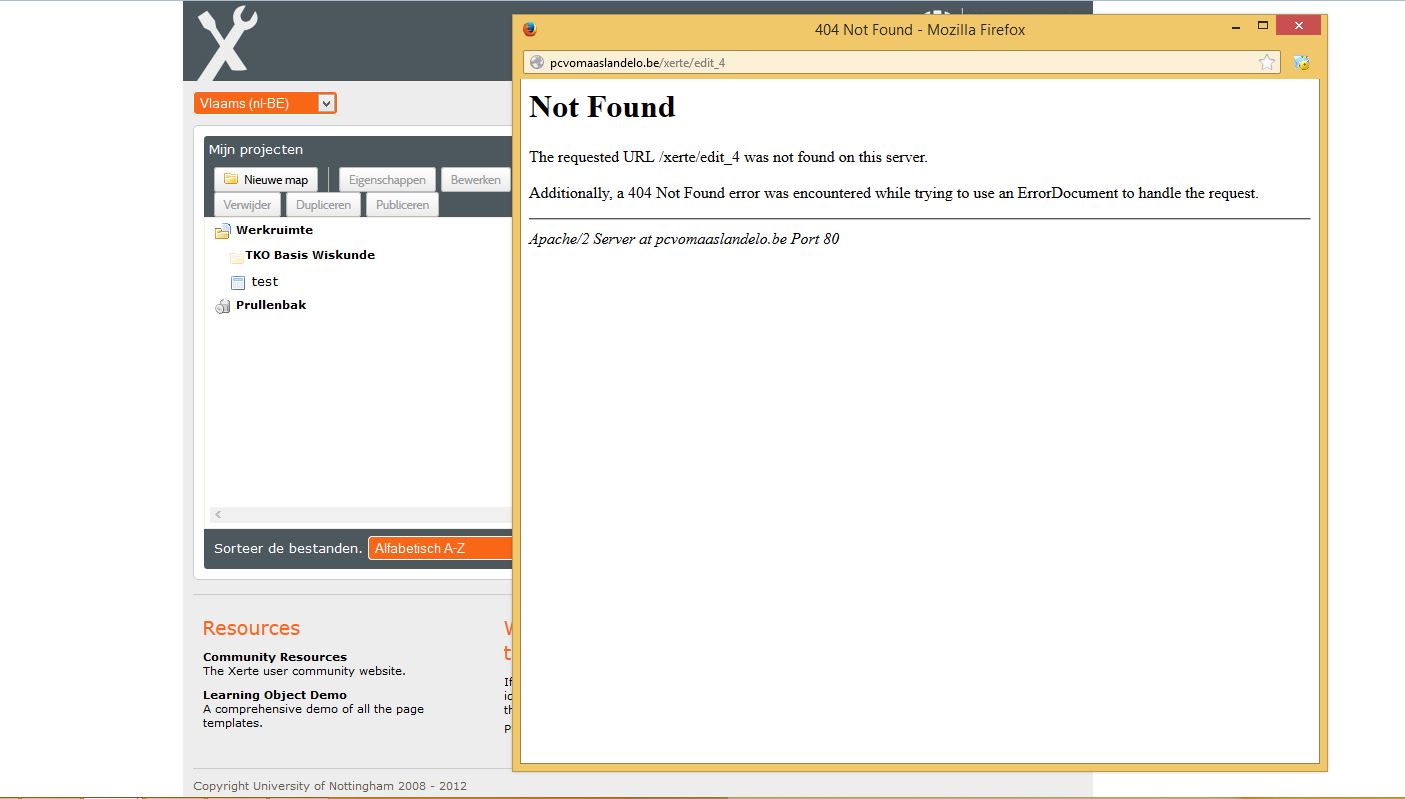
Task: Click the left arrow of the project list scrollbar
Action: tap(218, 515)
